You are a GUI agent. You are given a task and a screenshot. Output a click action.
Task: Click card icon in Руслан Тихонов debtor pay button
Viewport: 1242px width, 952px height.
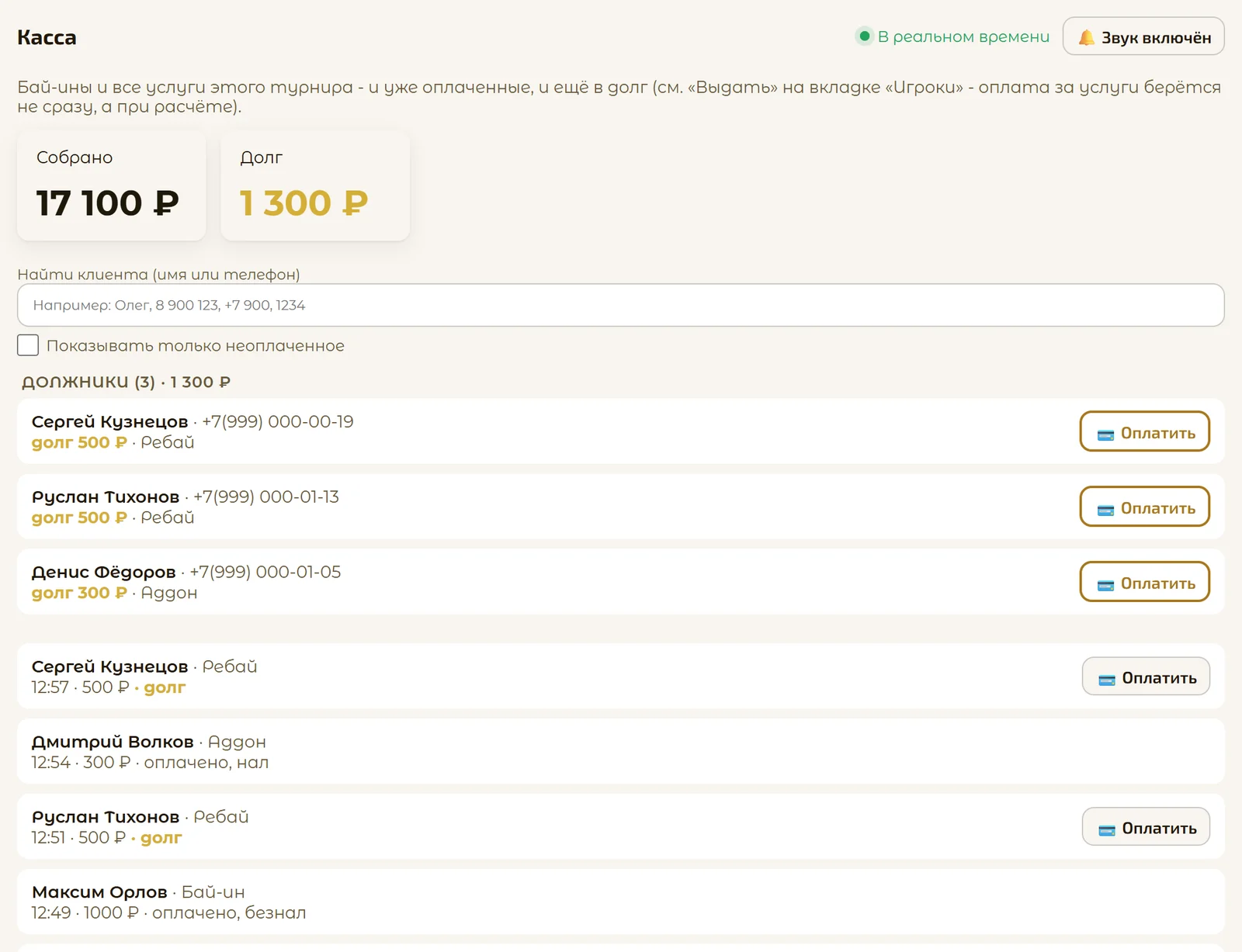(x=1105, y=510)
